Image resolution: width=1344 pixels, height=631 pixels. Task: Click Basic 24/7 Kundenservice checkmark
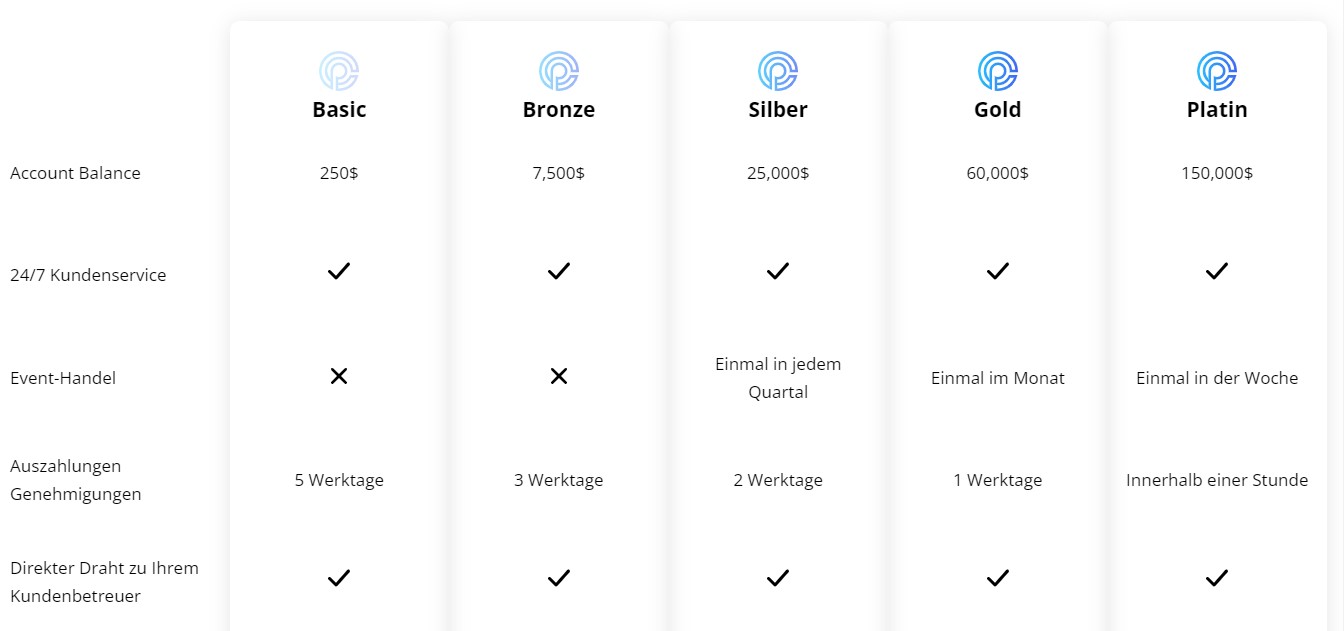tap(339, 271)
